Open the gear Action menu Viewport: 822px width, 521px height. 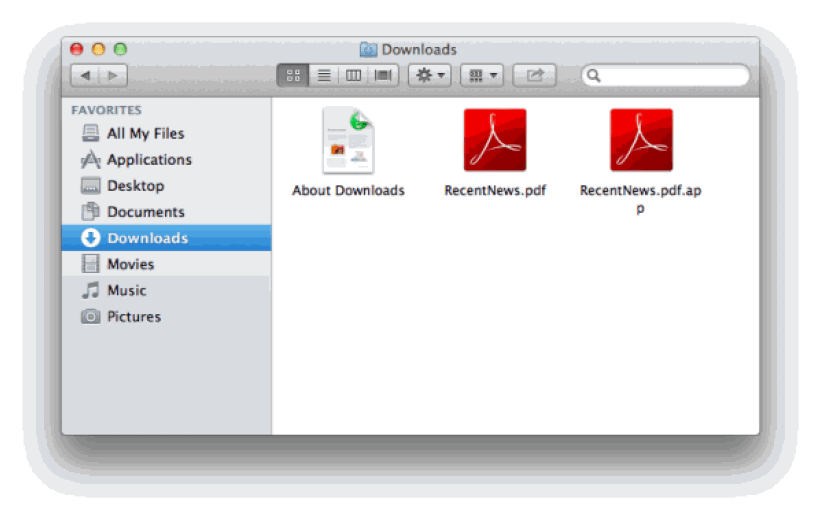point(430,75)
